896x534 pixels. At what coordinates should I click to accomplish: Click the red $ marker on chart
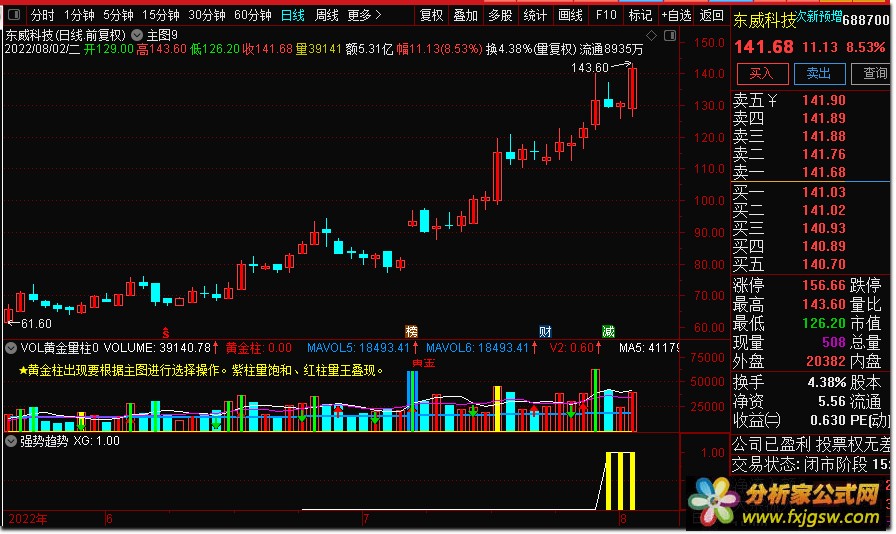click(166, 333)
